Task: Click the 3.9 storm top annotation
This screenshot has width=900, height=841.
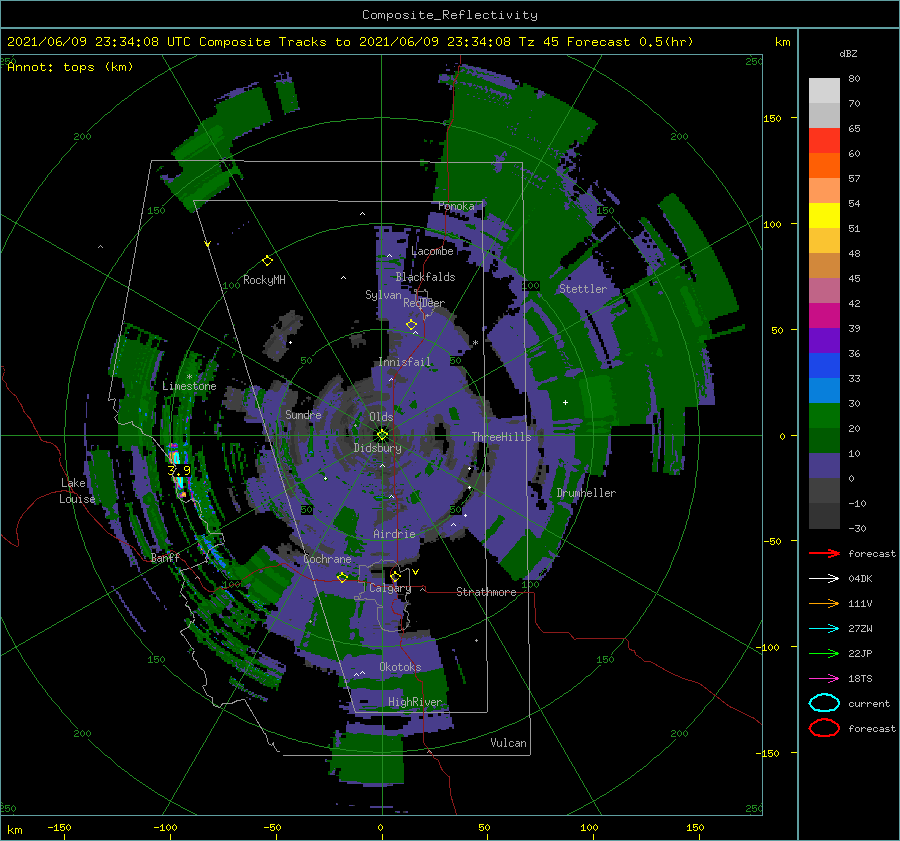Action: [x=179, y=470]
